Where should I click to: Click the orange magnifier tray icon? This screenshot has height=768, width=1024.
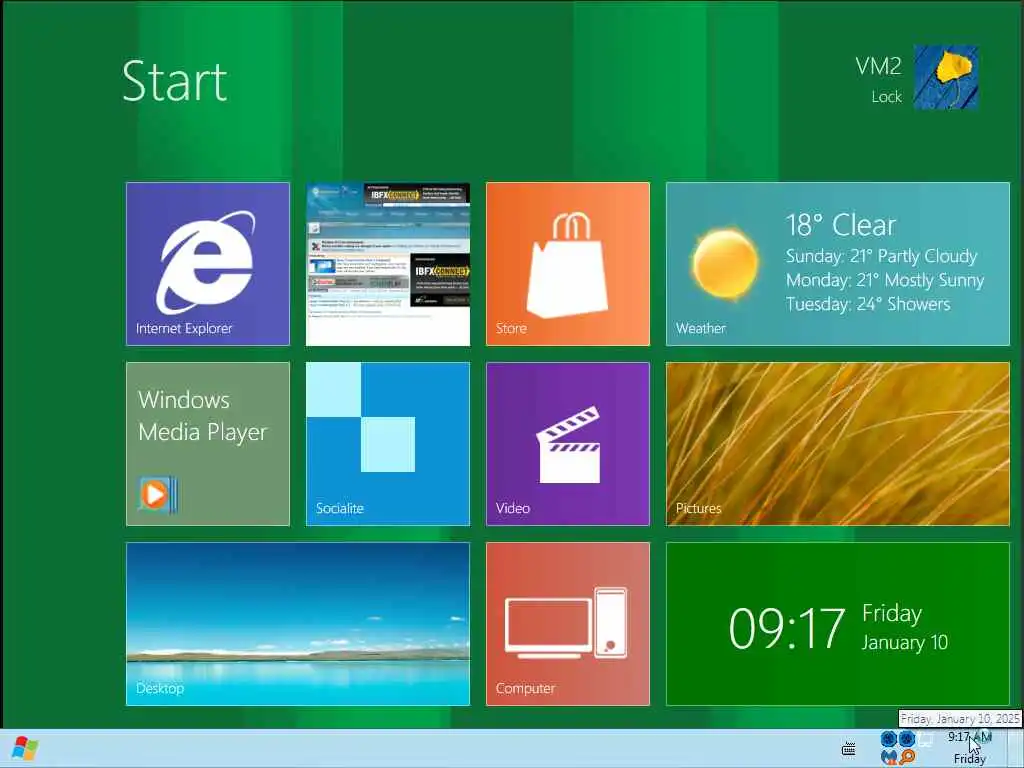pyautogui.click(x=906, y=758)
